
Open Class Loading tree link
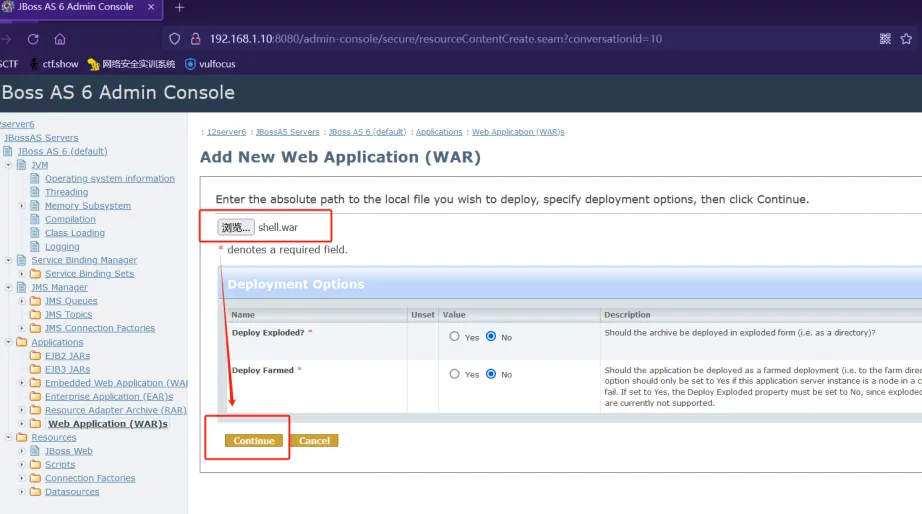pos(75,232)
